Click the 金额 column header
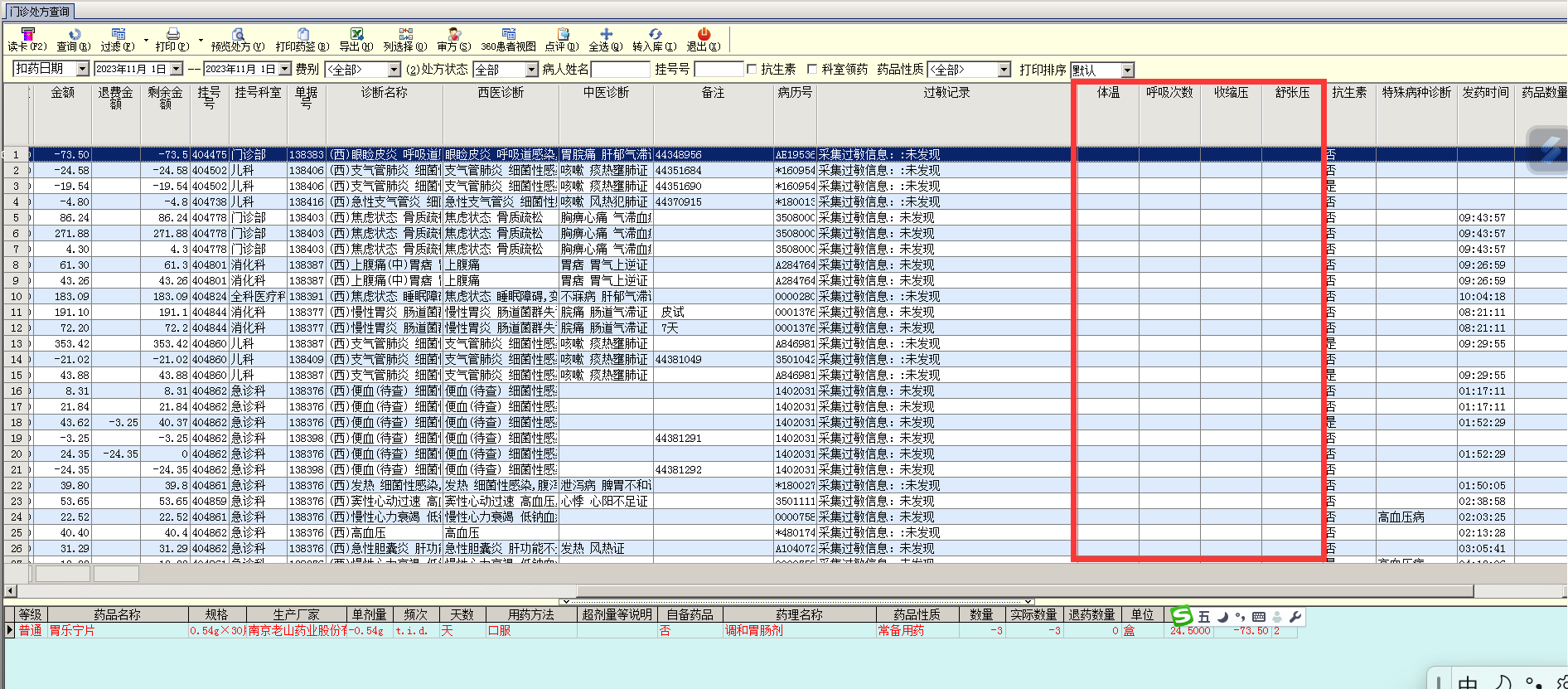This screenshot has width=1568, height=689. pyautogui.click(x=62, y=114)
